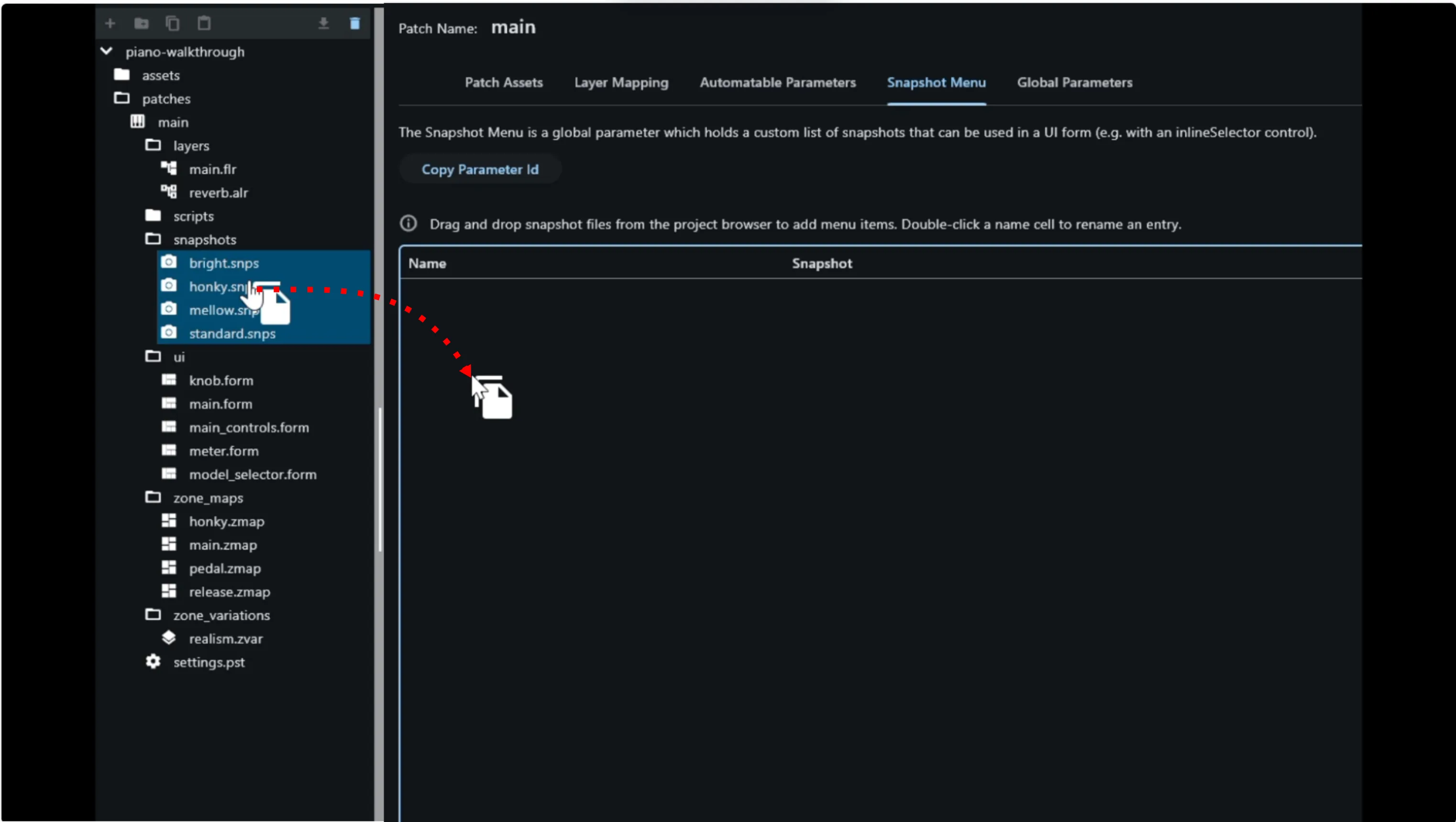1456x822 pixels.
Task: Switch to Layer Mapping tab
Action: (621, 83)
